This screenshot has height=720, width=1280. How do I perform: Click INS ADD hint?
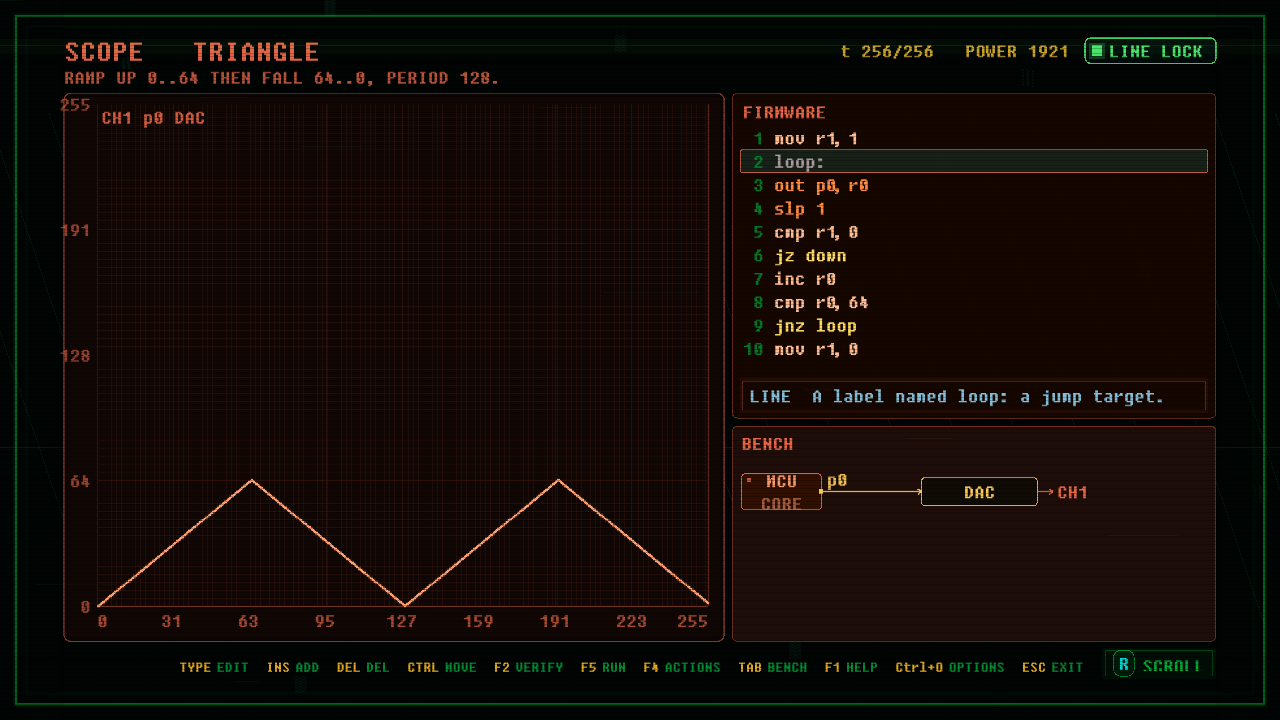click(x=293, y=667)
